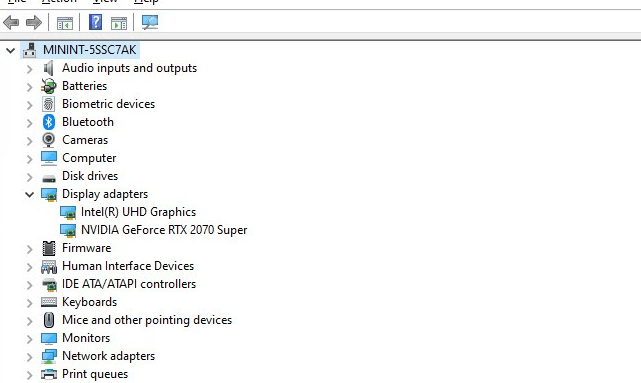Select the Network adapters label

(108, 356)
